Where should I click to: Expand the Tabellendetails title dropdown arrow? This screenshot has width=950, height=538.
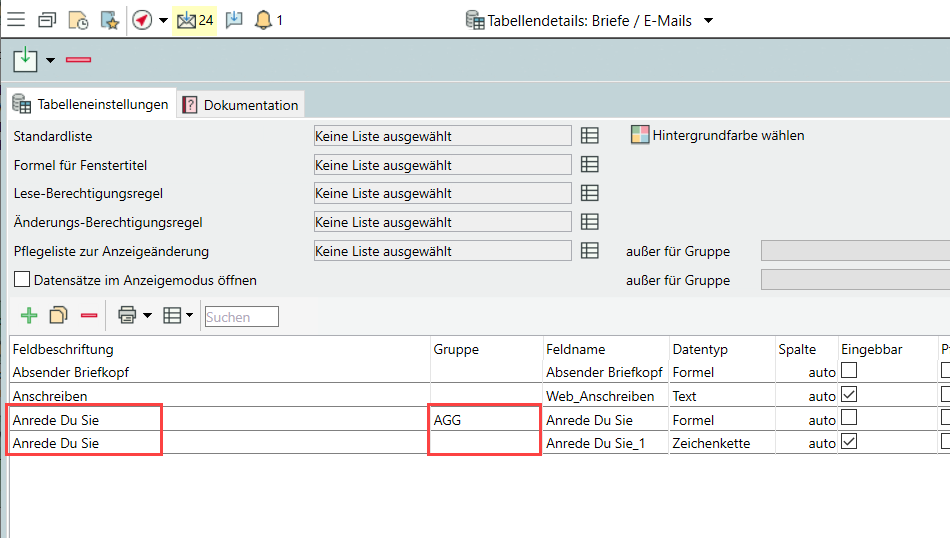point(709,20)
